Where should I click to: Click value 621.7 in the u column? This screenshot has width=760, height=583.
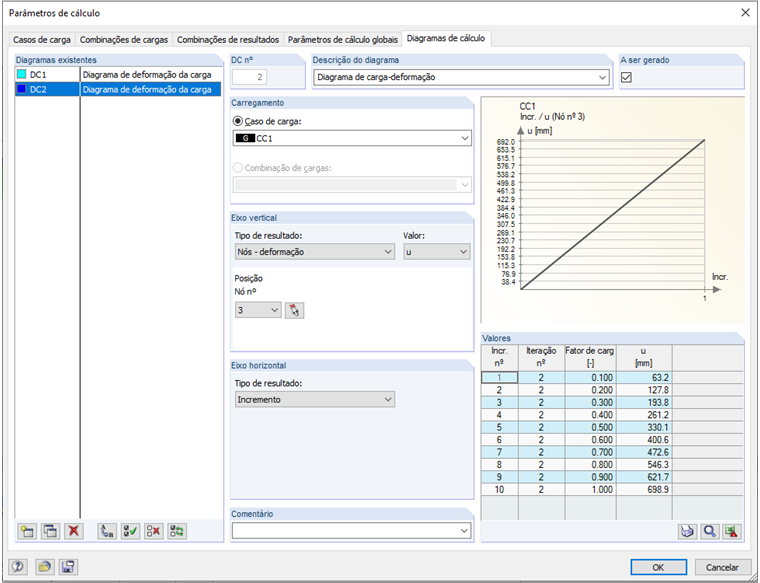pyautogui.click(x=644, y=477)
